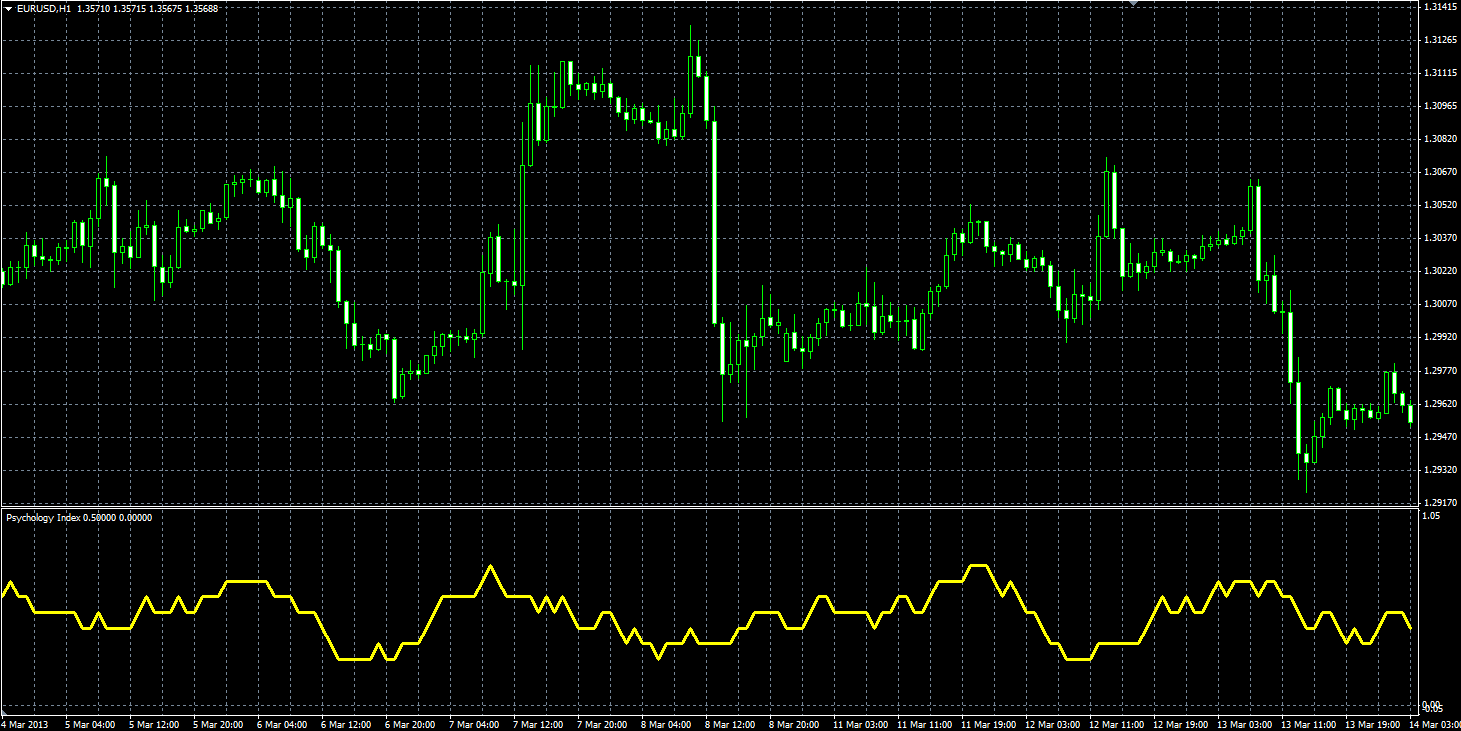Click the 1.31115 price axis label
1461x731 pixels.
tap(1440, 73)
